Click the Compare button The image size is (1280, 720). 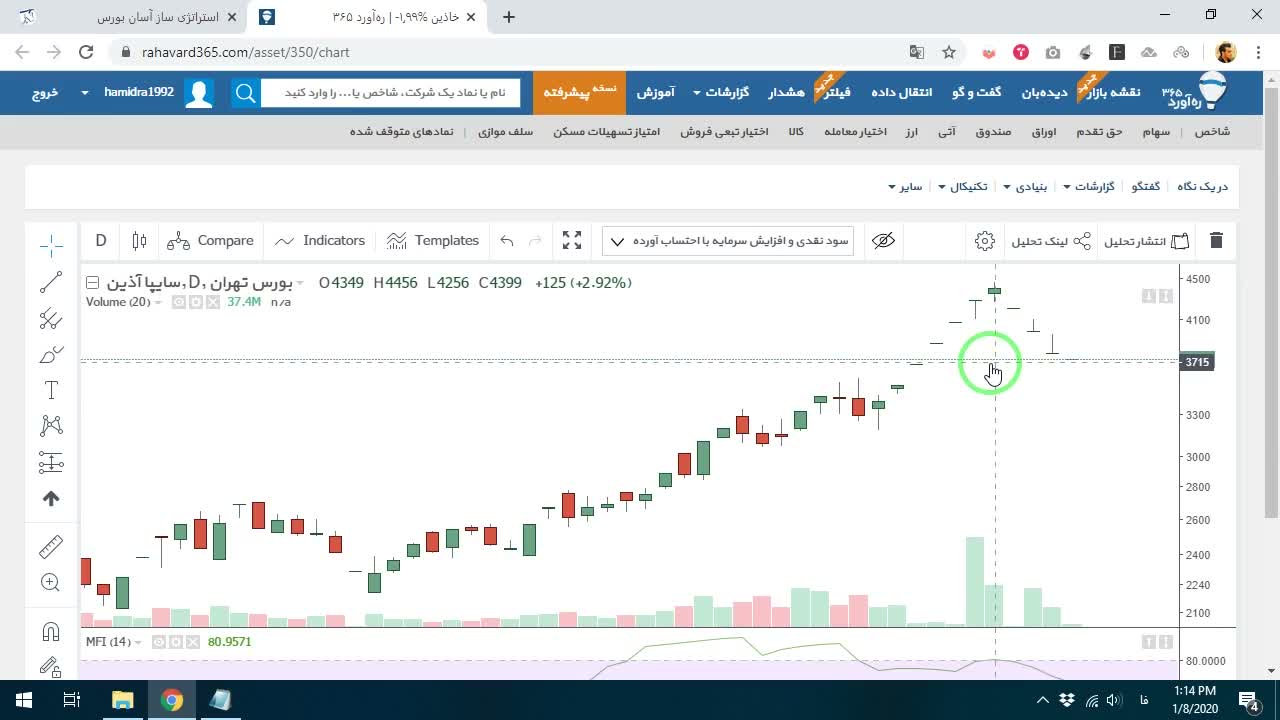coord(210,241)
